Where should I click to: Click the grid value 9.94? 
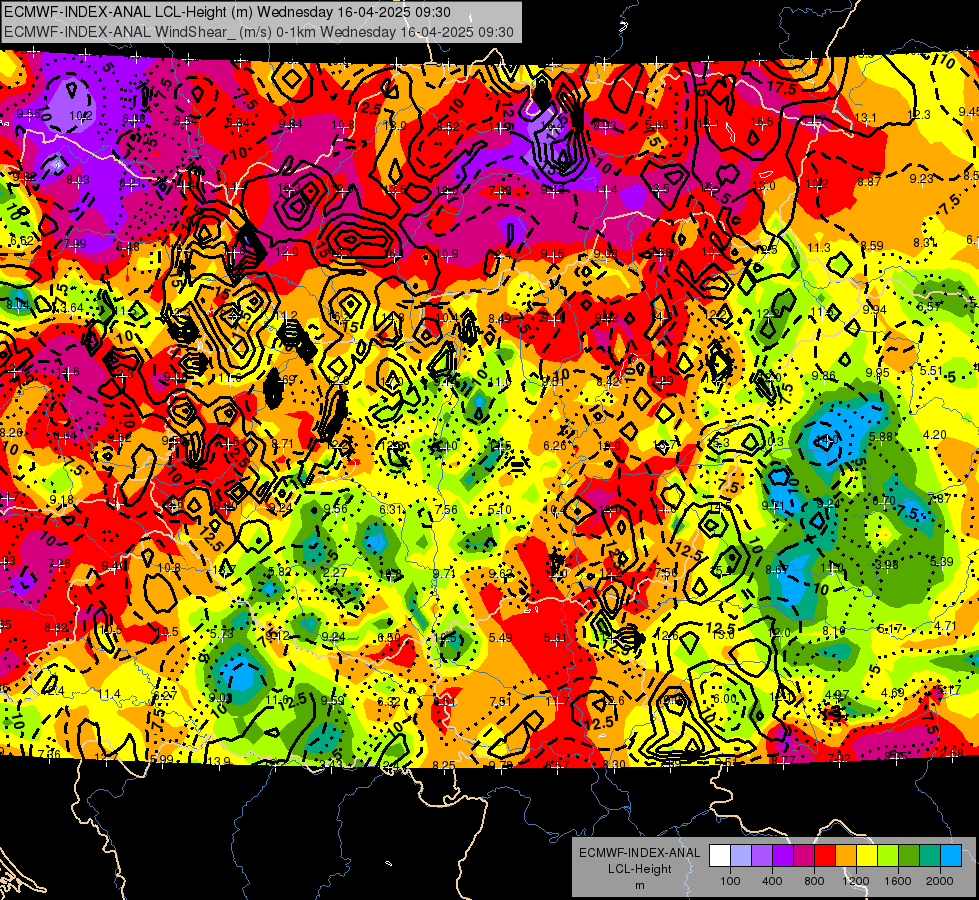click(875, 310)
